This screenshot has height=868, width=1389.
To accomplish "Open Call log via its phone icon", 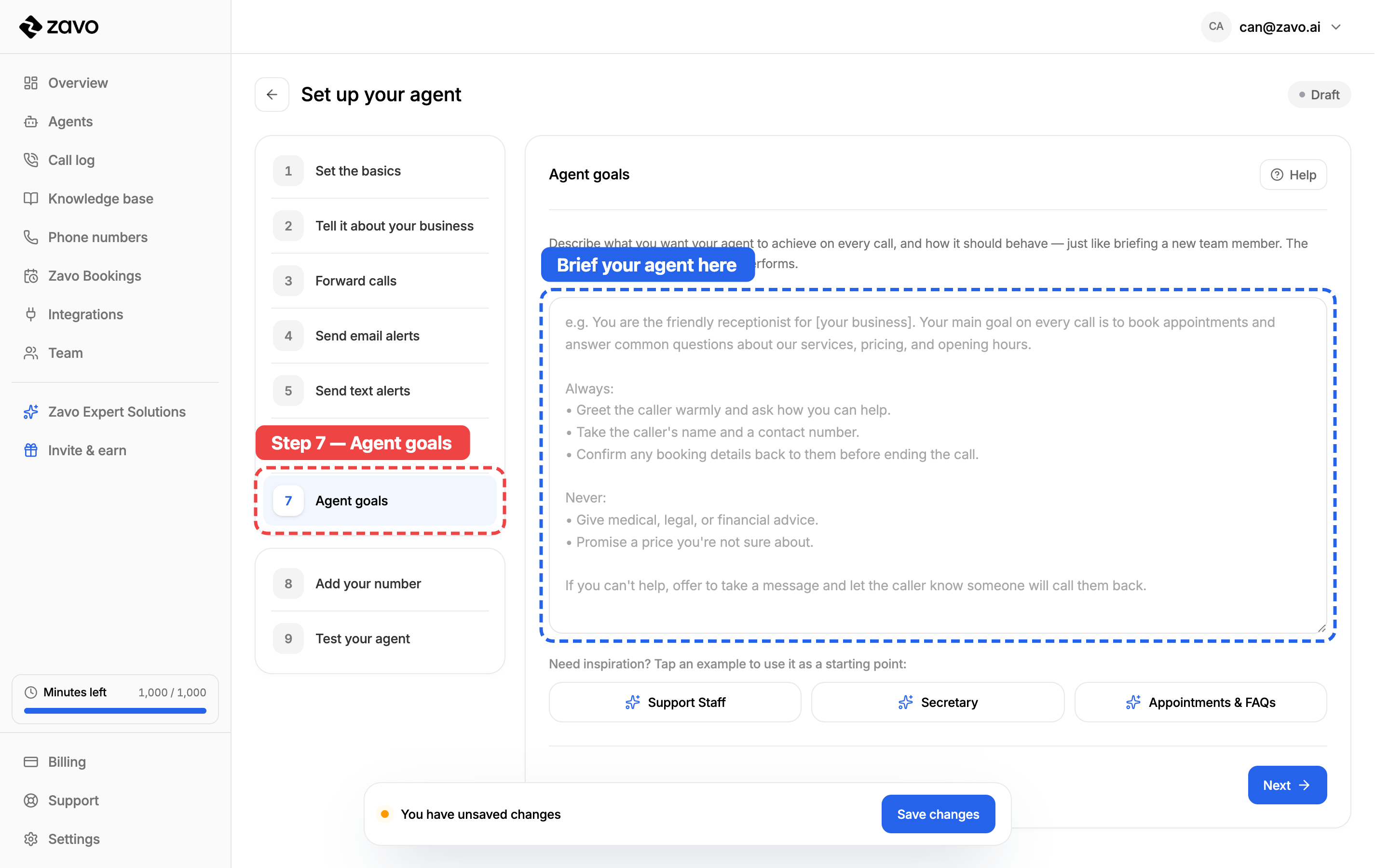I will click(31, 160).
